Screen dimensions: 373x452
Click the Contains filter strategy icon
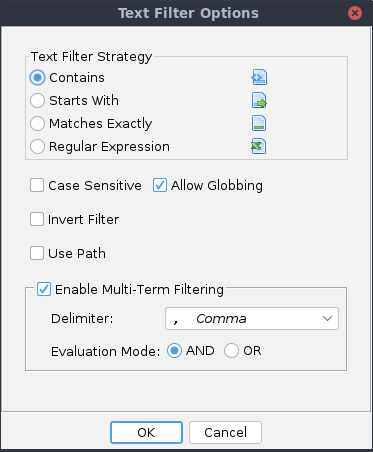259,77
